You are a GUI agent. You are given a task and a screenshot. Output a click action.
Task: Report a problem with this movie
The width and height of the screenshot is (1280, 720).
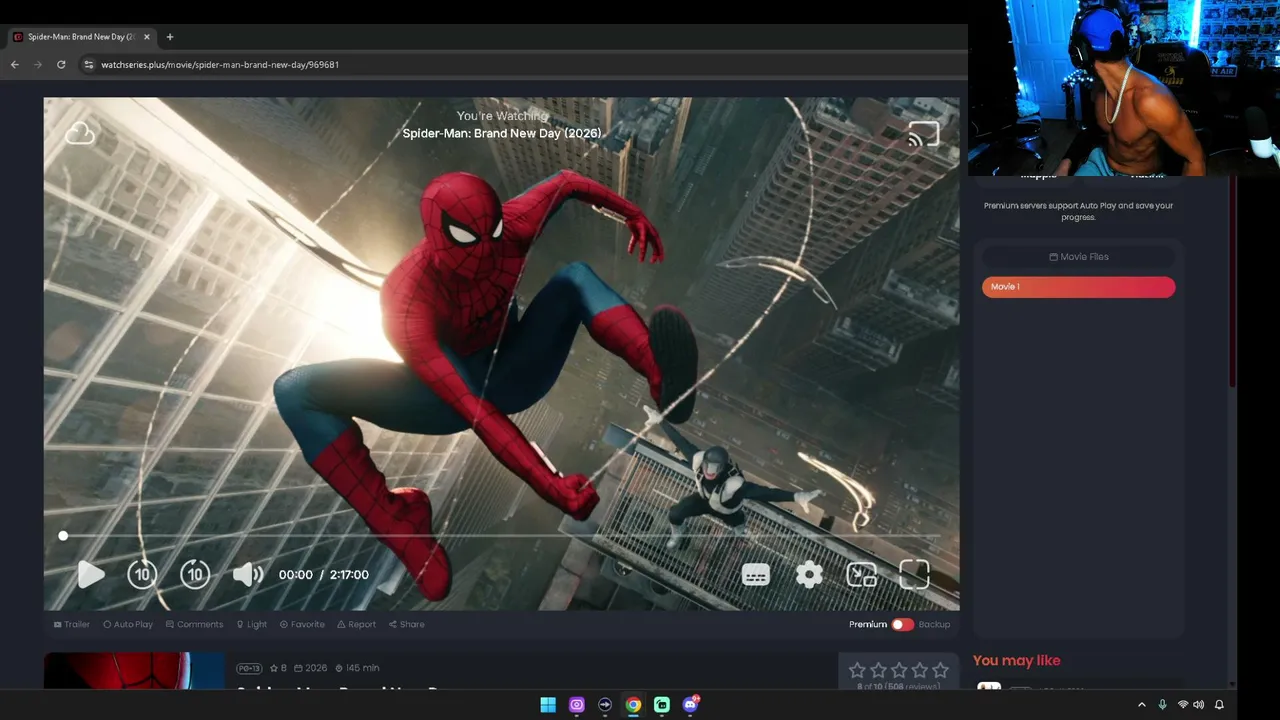tap(356, 624)
